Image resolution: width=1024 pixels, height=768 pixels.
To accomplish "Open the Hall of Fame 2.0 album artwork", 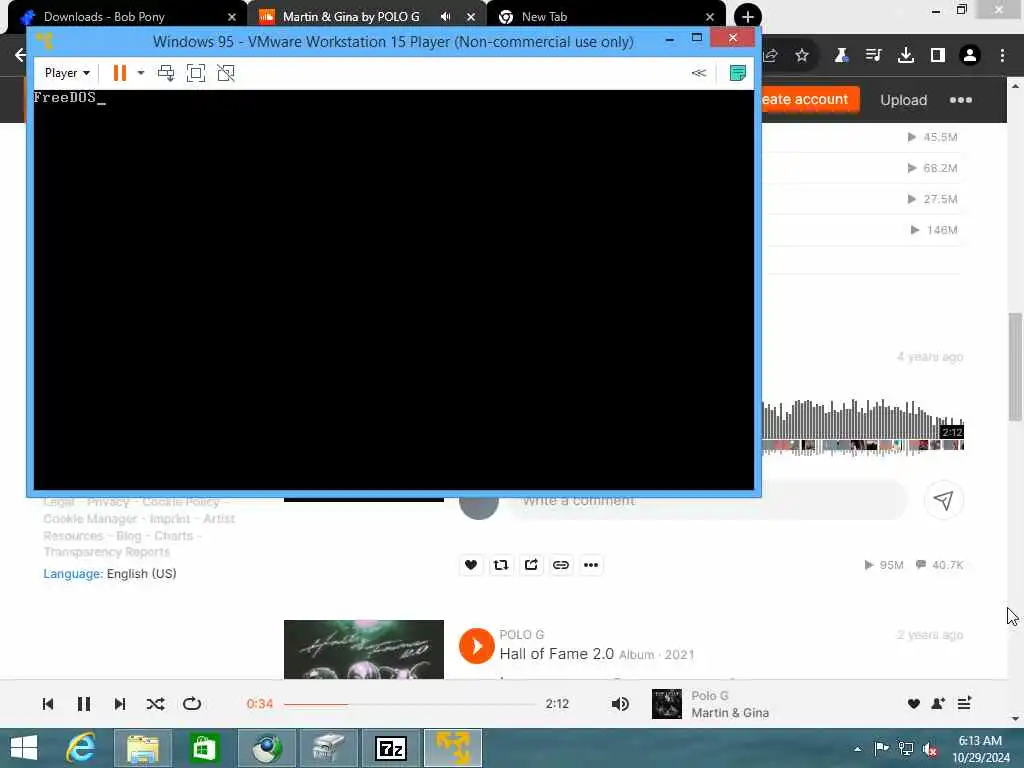I will 364,649.
